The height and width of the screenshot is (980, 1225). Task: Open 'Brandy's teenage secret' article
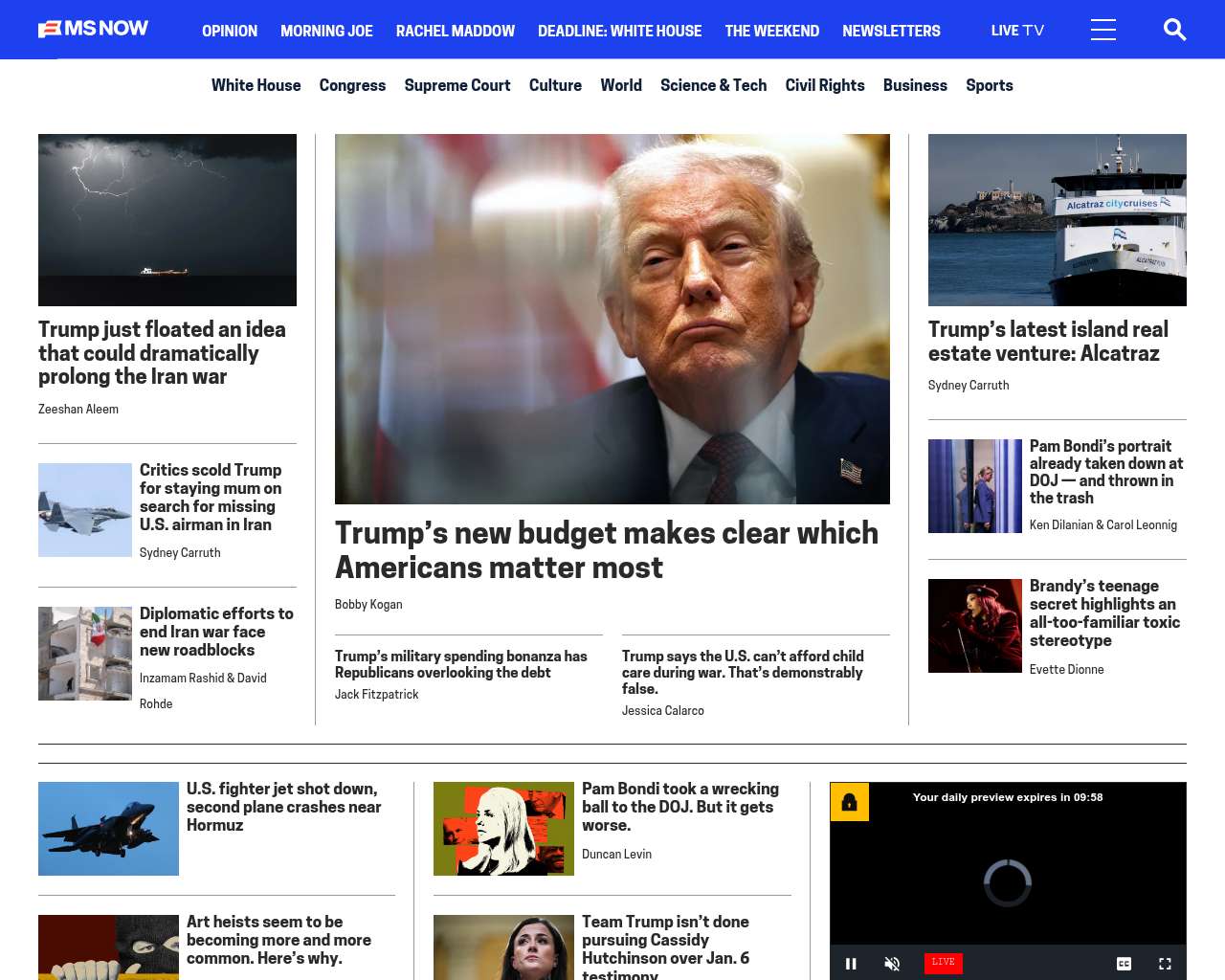click(x=1104, y=613)
